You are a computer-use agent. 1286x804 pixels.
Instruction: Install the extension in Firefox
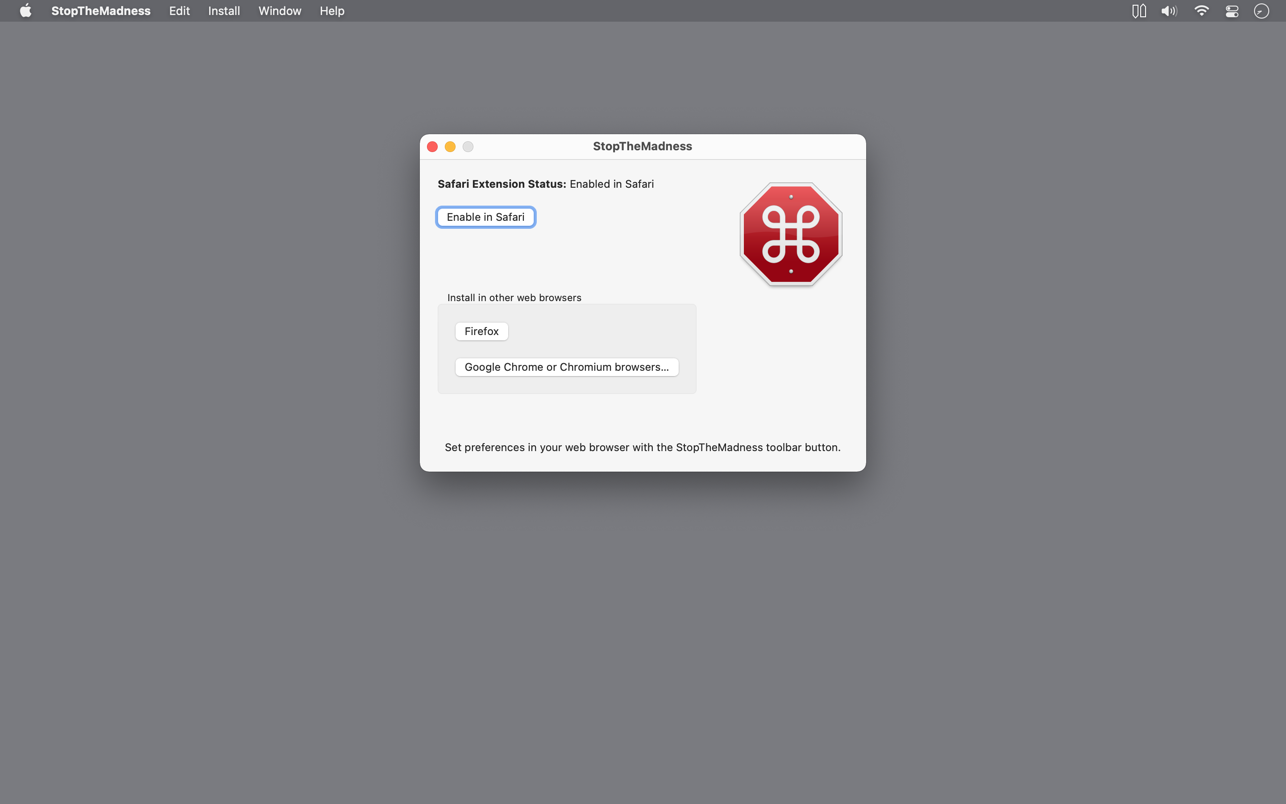[481, 331]
